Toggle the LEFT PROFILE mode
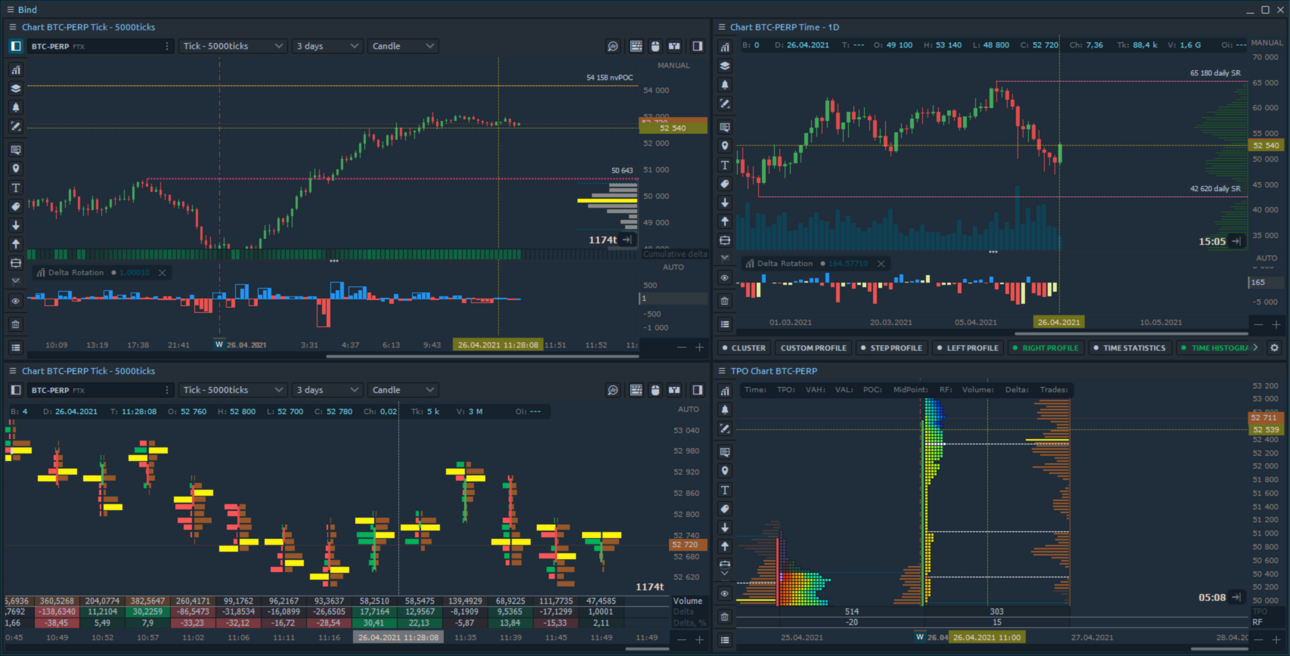Screen dimensions: 1290x656 967,348
